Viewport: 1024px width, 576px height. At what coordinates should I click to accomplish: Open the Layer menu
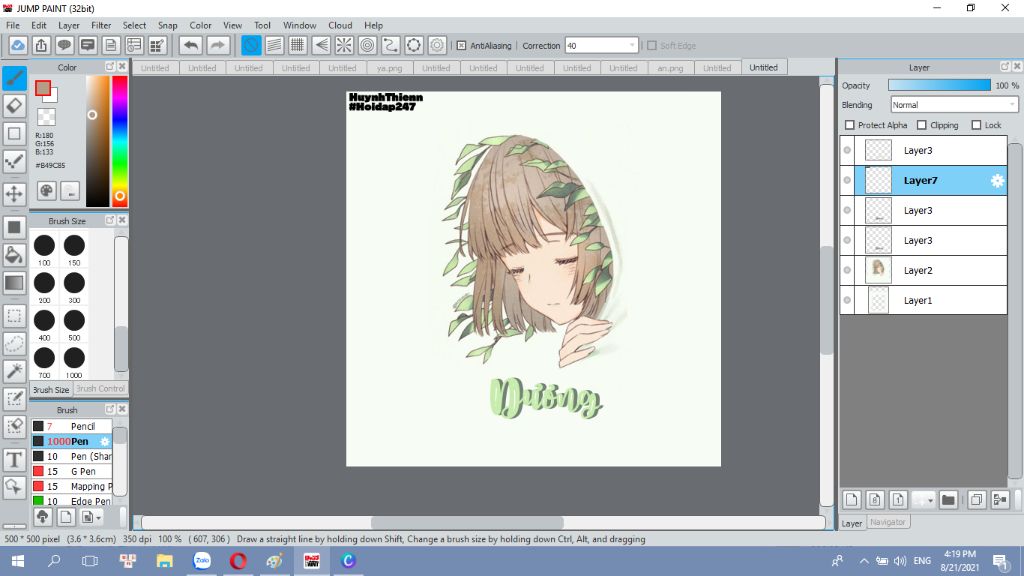[x=69, y=25]
